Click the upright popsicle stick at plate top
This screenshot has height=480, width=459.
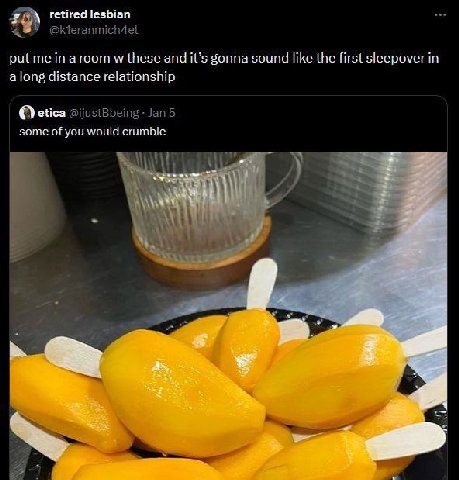pyautogui.click(x=263, y=284)
